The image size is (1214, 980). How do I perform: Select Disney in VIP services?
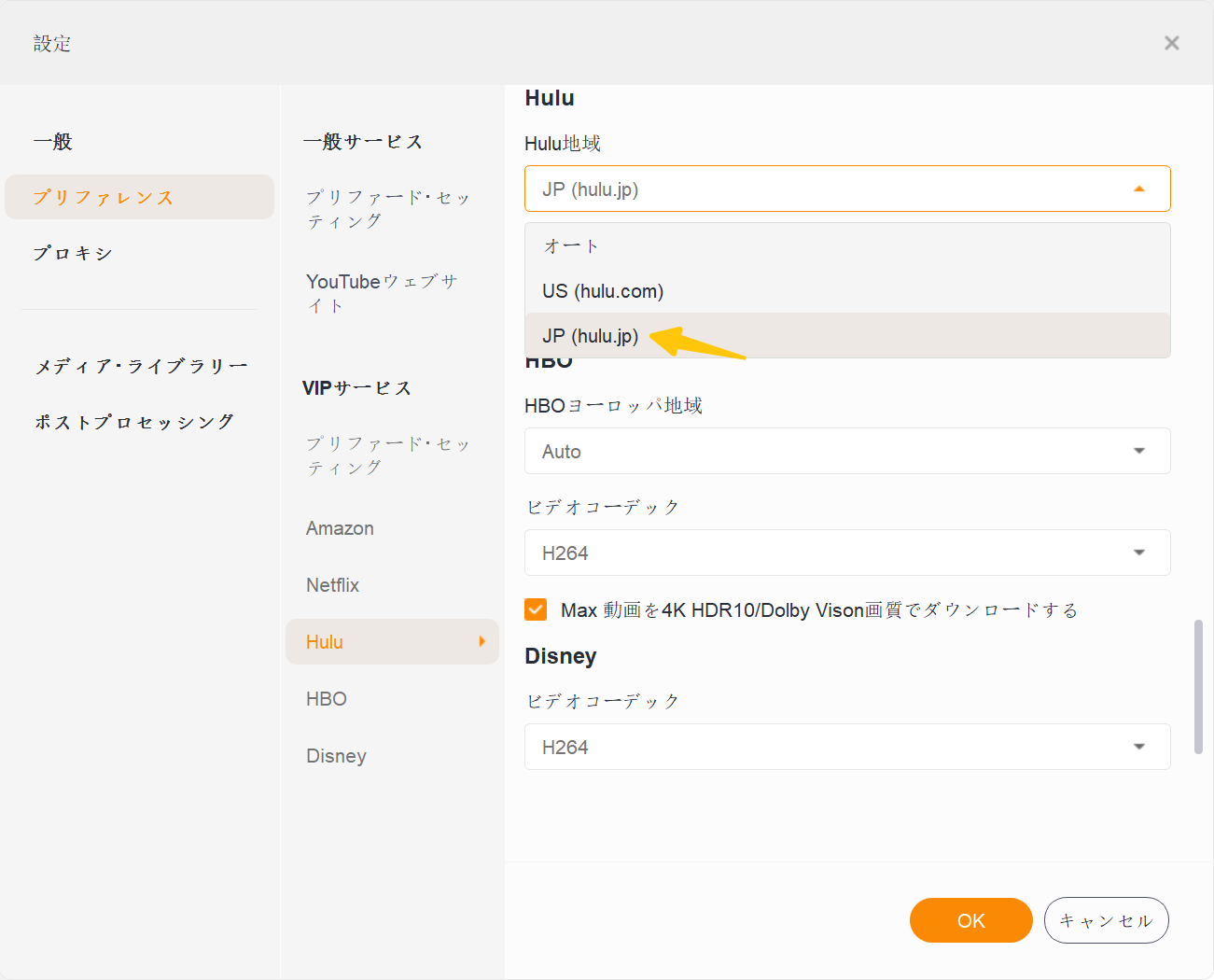click(336, 756)
